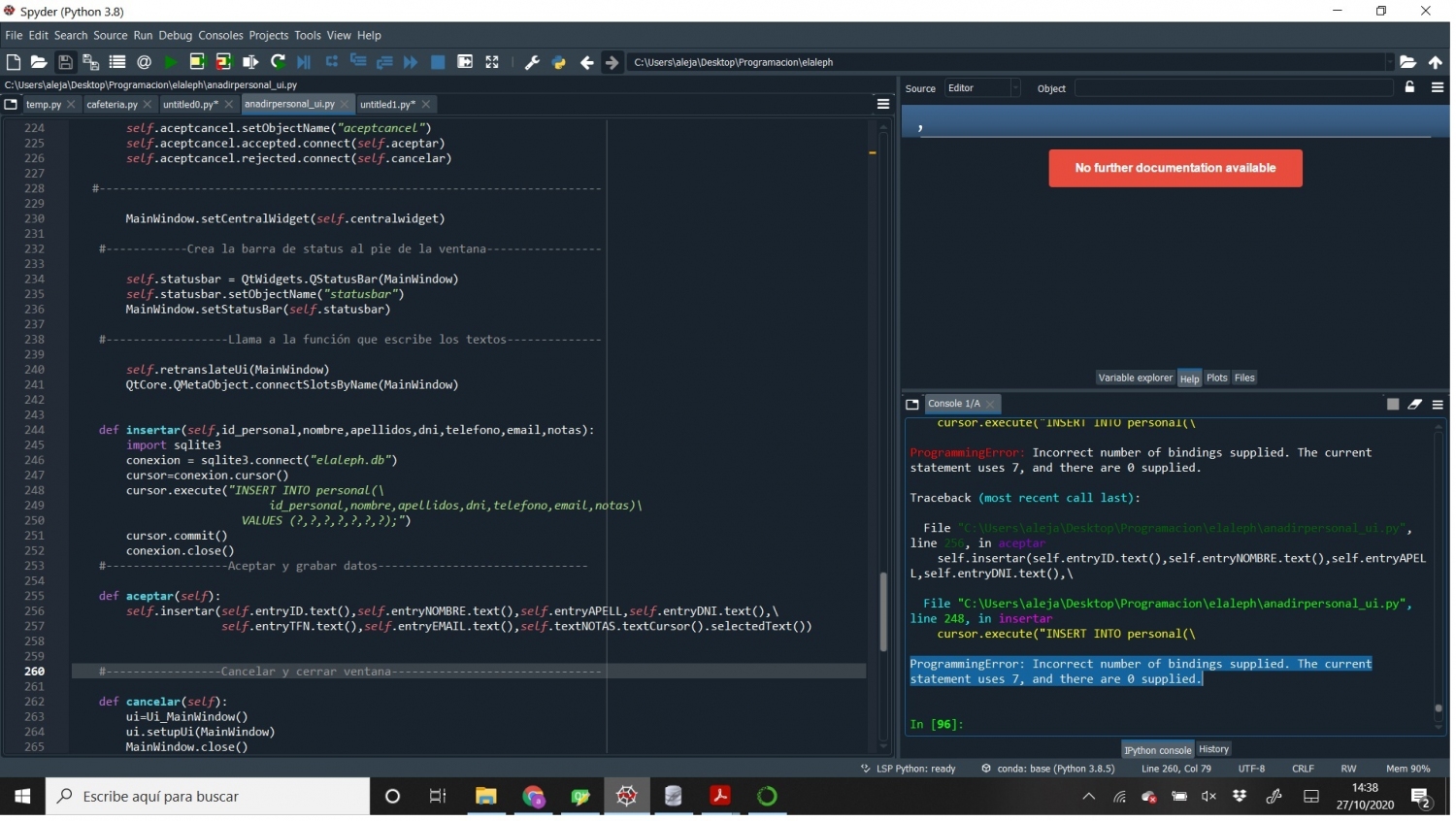Close the anadirpersonal_ui.py tab
Viewport: 1456px width, 821px height.
(345, 104)
